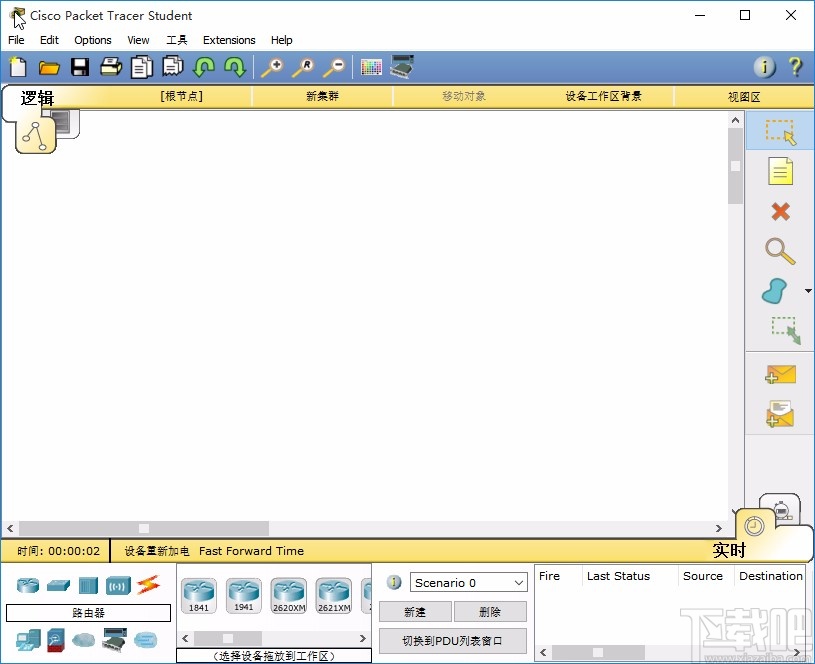Select the Routers device category icon
Image resolution: width=815 pixels, height=664 pixels.
tap(28, 585)
